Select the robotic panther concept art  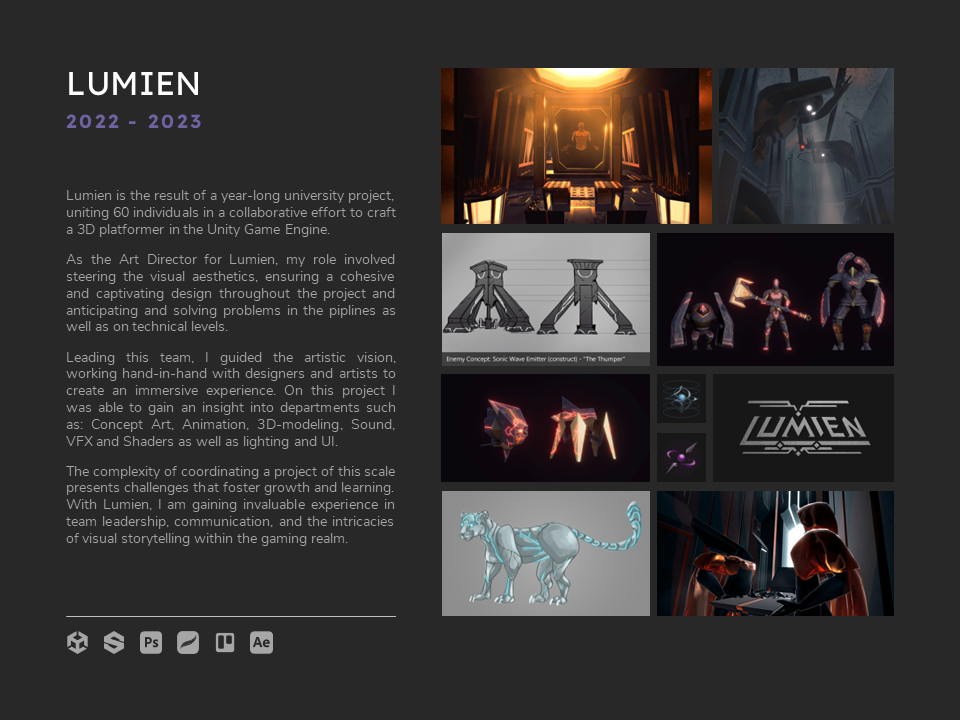click(x=546, y=553)
